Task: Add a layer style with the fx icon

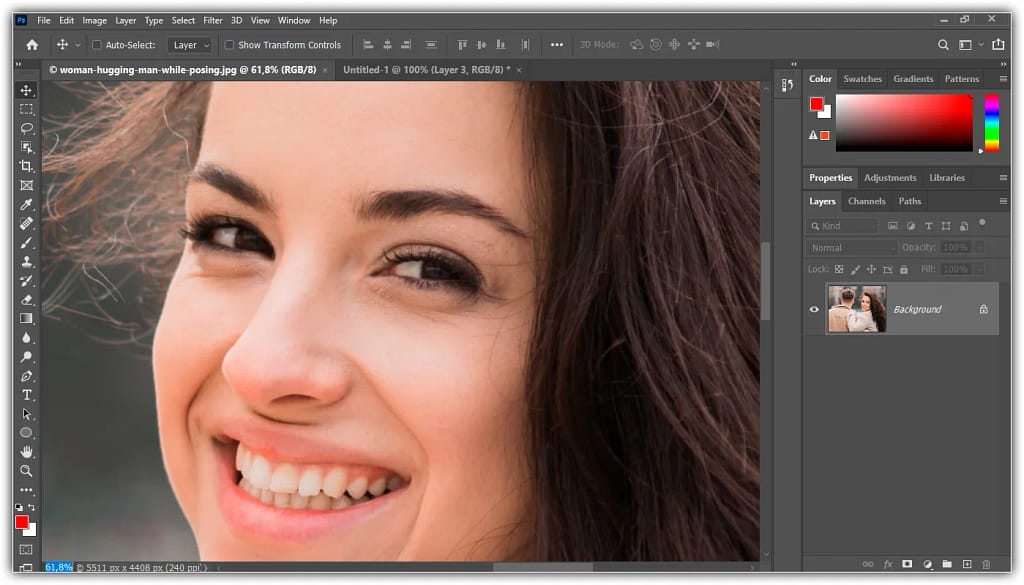Action: (x=886, y=564)
